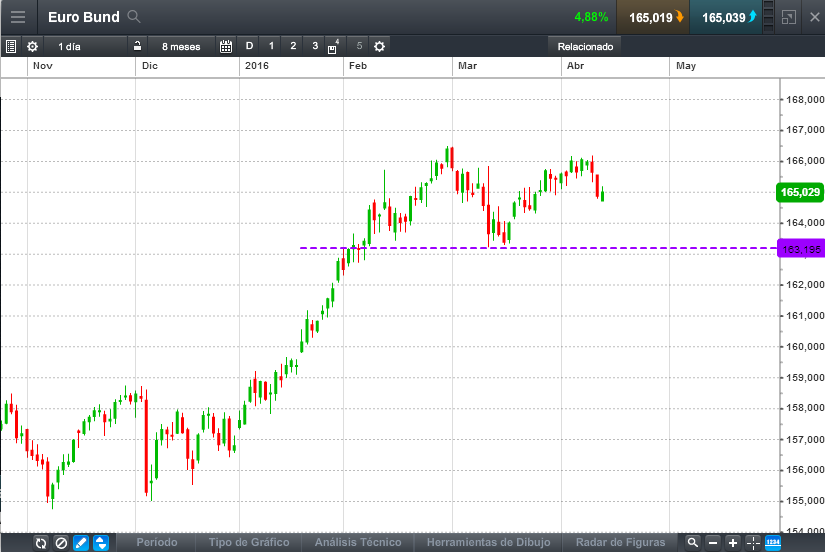The image size is (825, 552).
Task: Open the calendar date picker icon
Action: point(225,46)
